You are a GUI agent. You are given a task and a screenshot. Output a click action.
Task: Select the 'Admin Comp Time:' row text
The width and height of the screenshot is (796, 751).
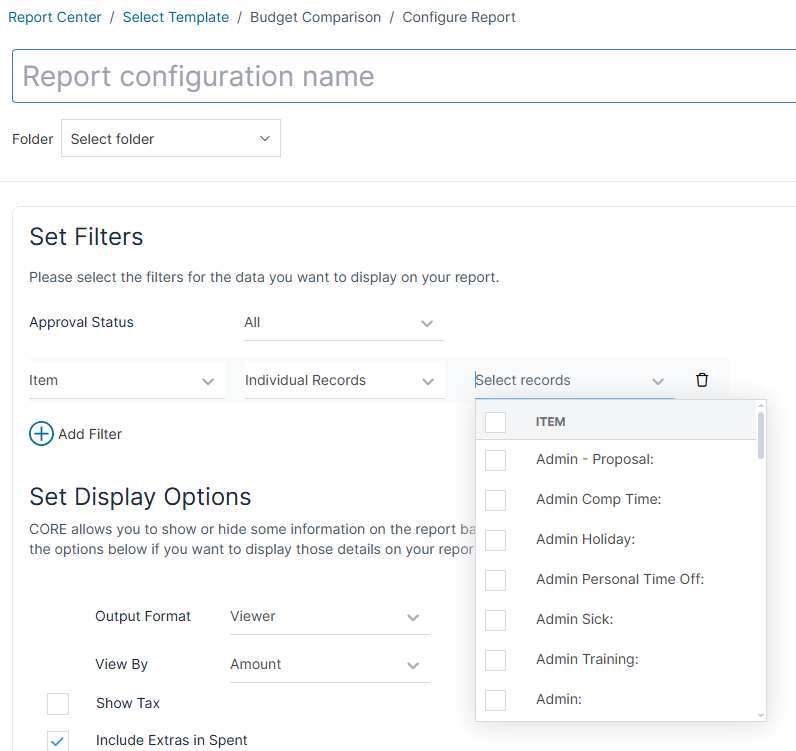[599, 499]
